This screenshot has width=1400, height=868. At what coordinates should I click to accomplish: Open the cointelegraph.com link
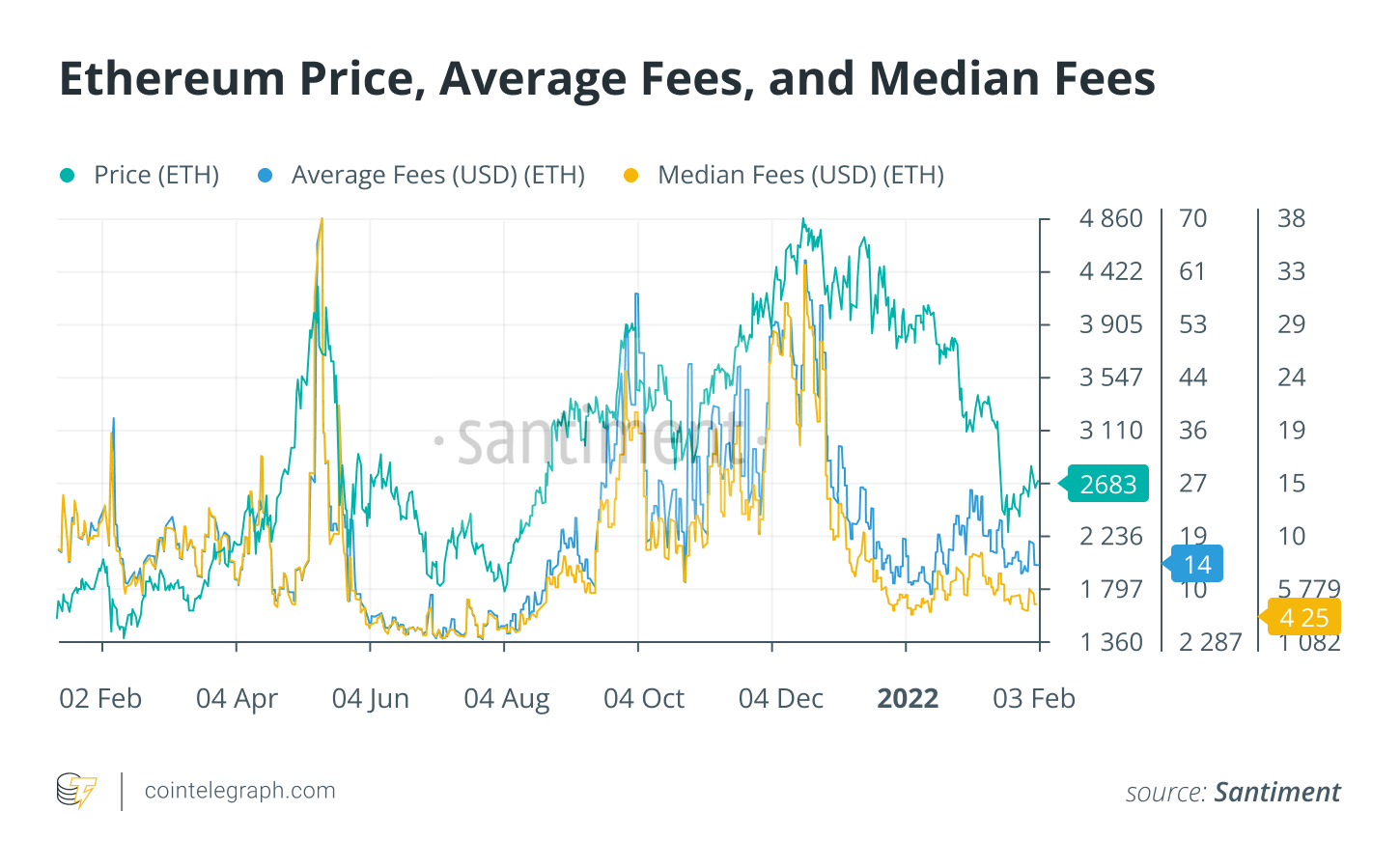click(239, 791)
